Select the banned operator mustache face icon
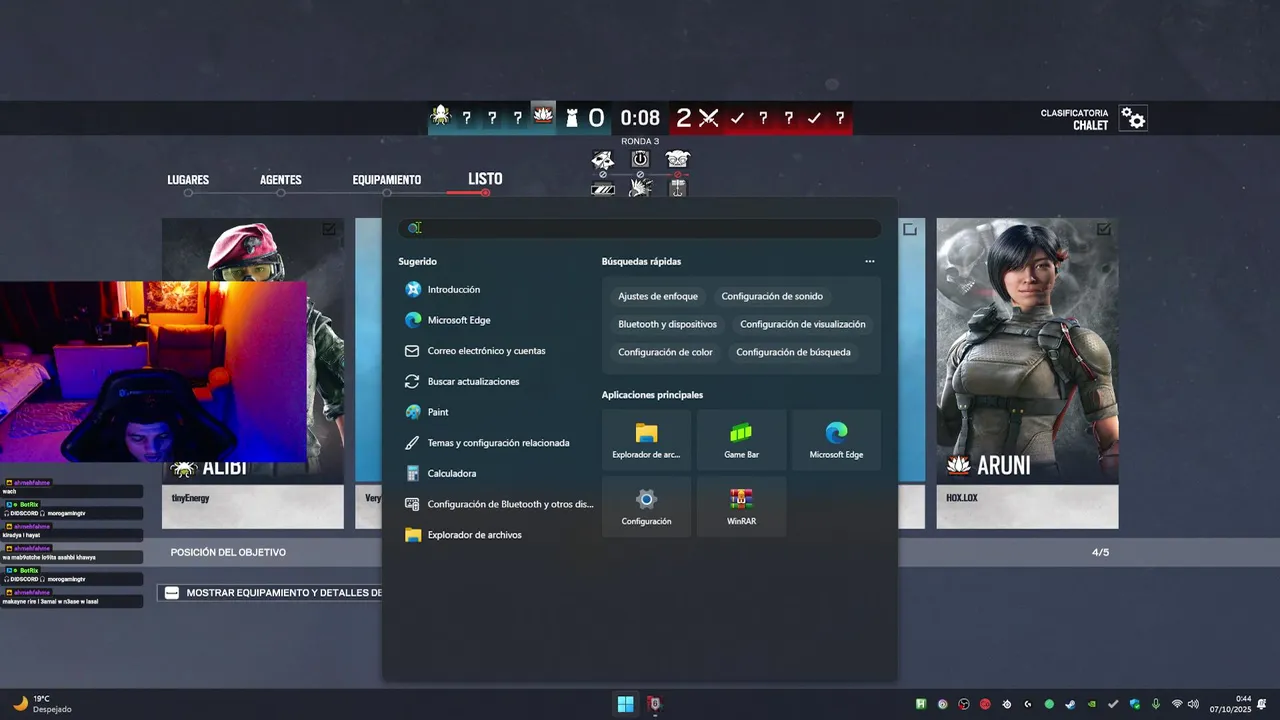1280x720 pixels. pyautogui.click(x=678, y=159)
